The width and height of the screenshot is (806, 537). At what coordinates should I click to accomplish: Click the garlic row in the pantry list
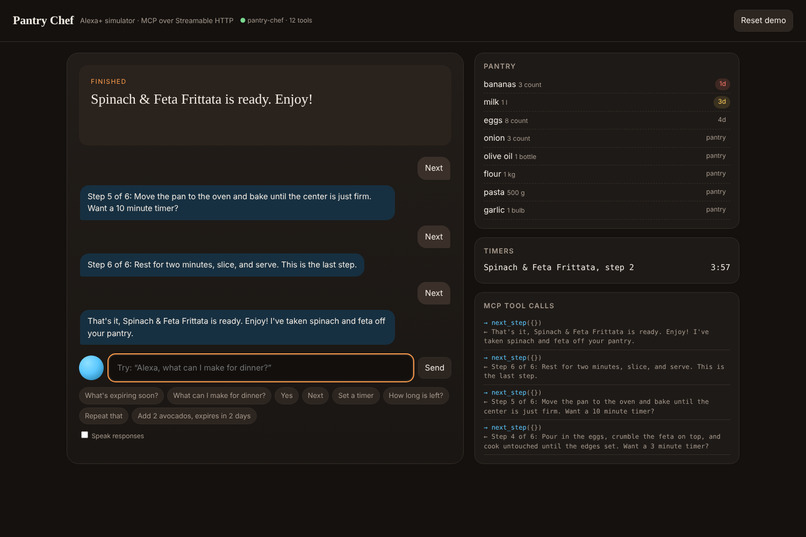(607, 210)
